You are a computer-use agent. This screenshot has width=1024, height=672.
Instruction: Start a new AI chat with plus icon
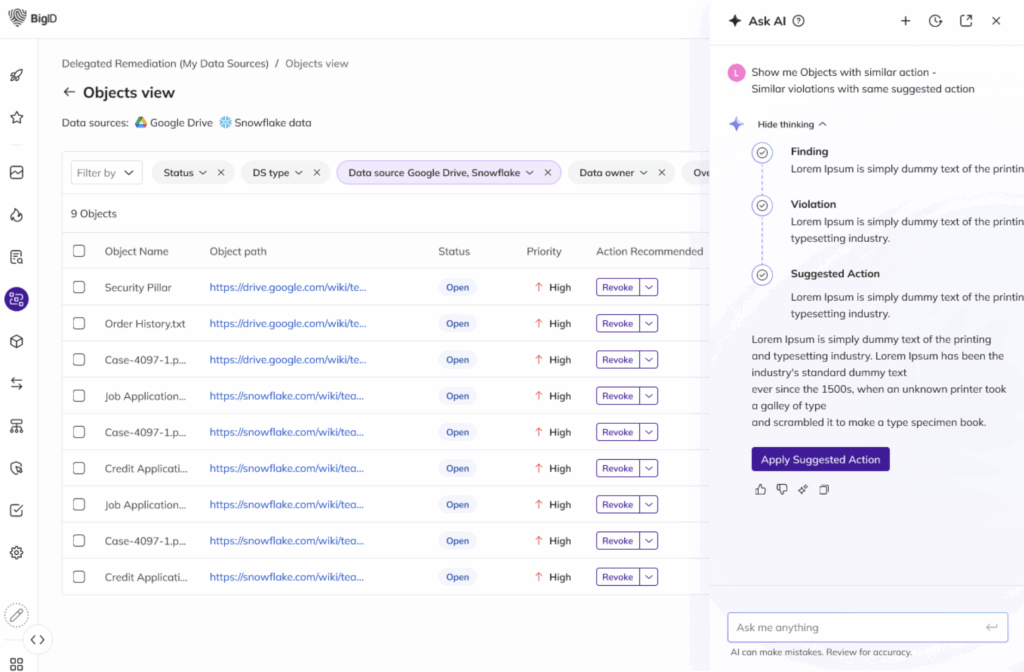point(905,21)
